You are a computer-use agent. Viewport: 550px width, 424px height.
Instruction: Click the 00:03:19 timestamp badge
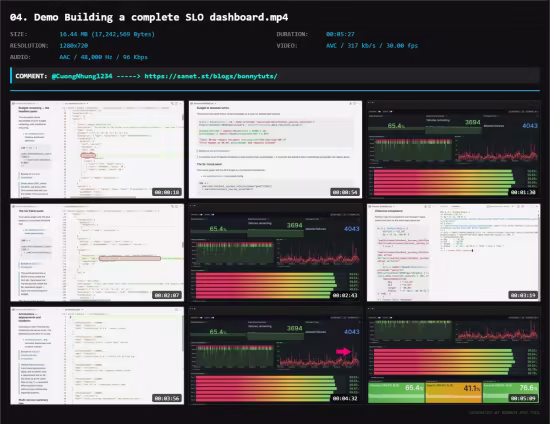tap(523, 295)
